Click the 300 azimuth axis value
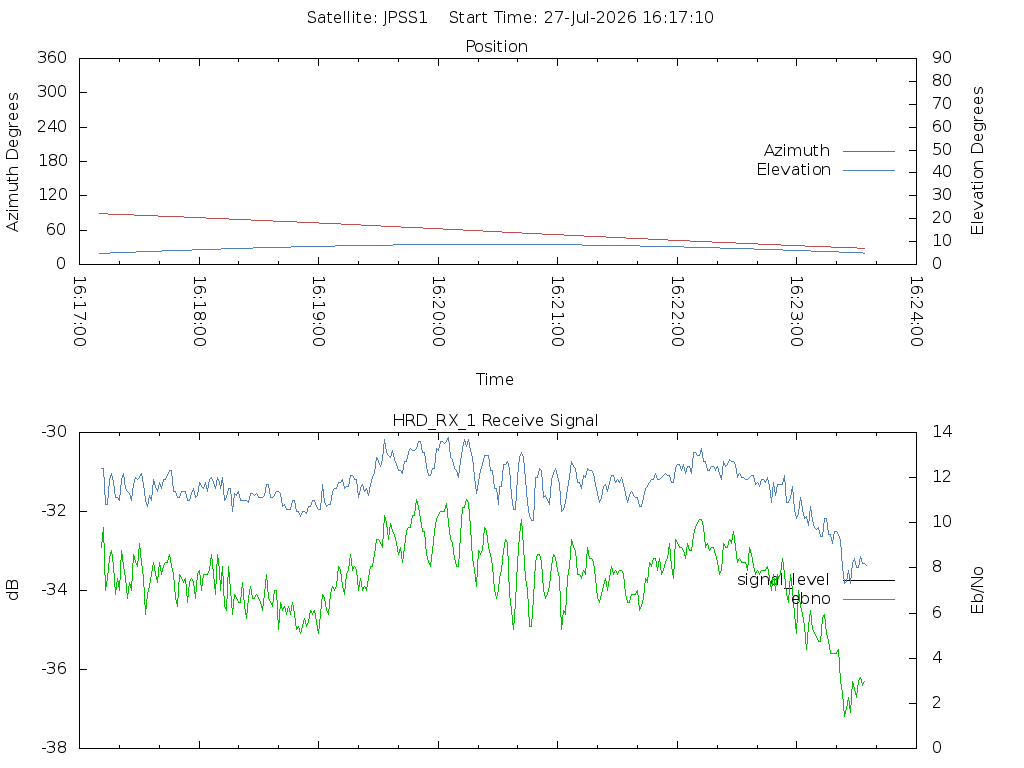The image size is (1024, 768). [x=52, y=91]
